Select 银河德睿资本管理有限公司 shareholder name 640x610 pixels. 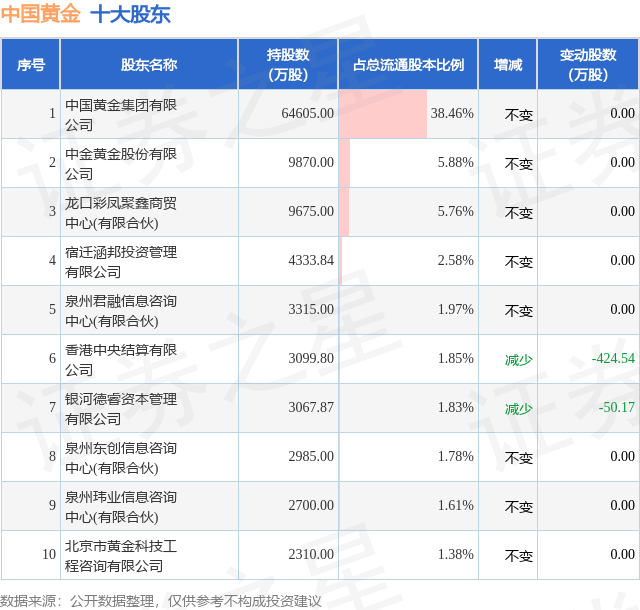click(121, 409)
